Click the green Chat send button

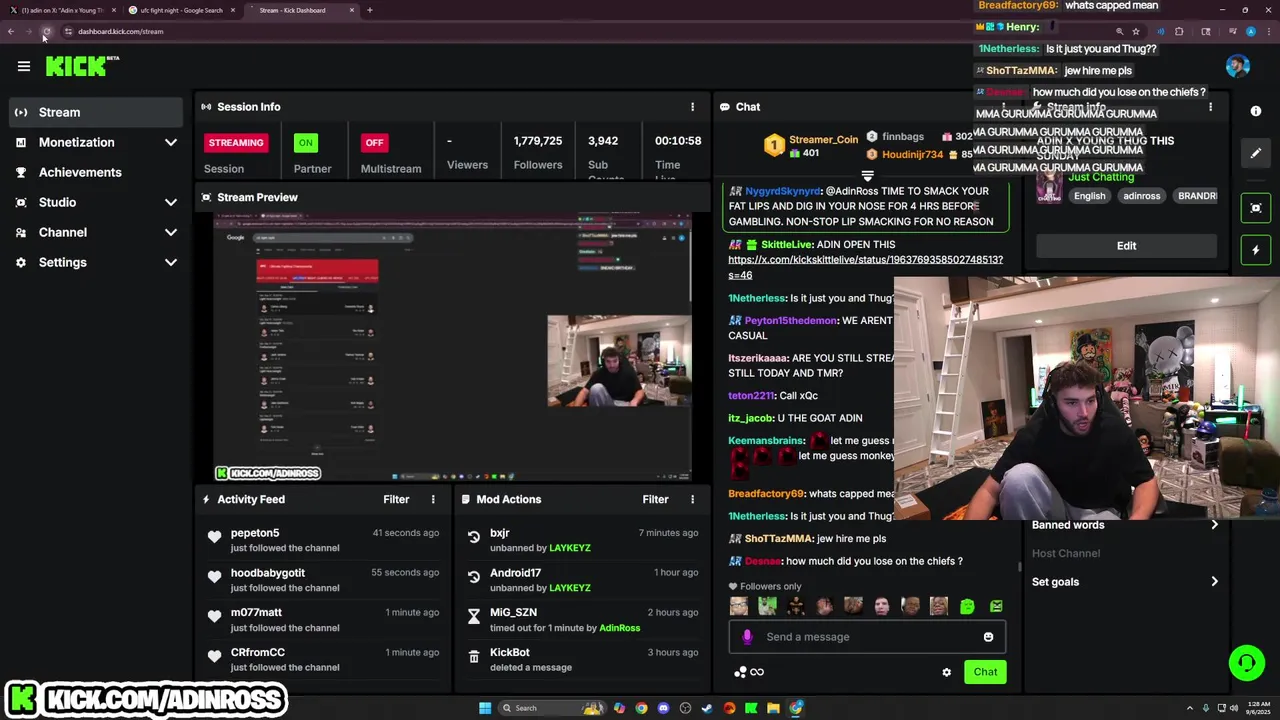pyautogui.click(x=985, y=672)
